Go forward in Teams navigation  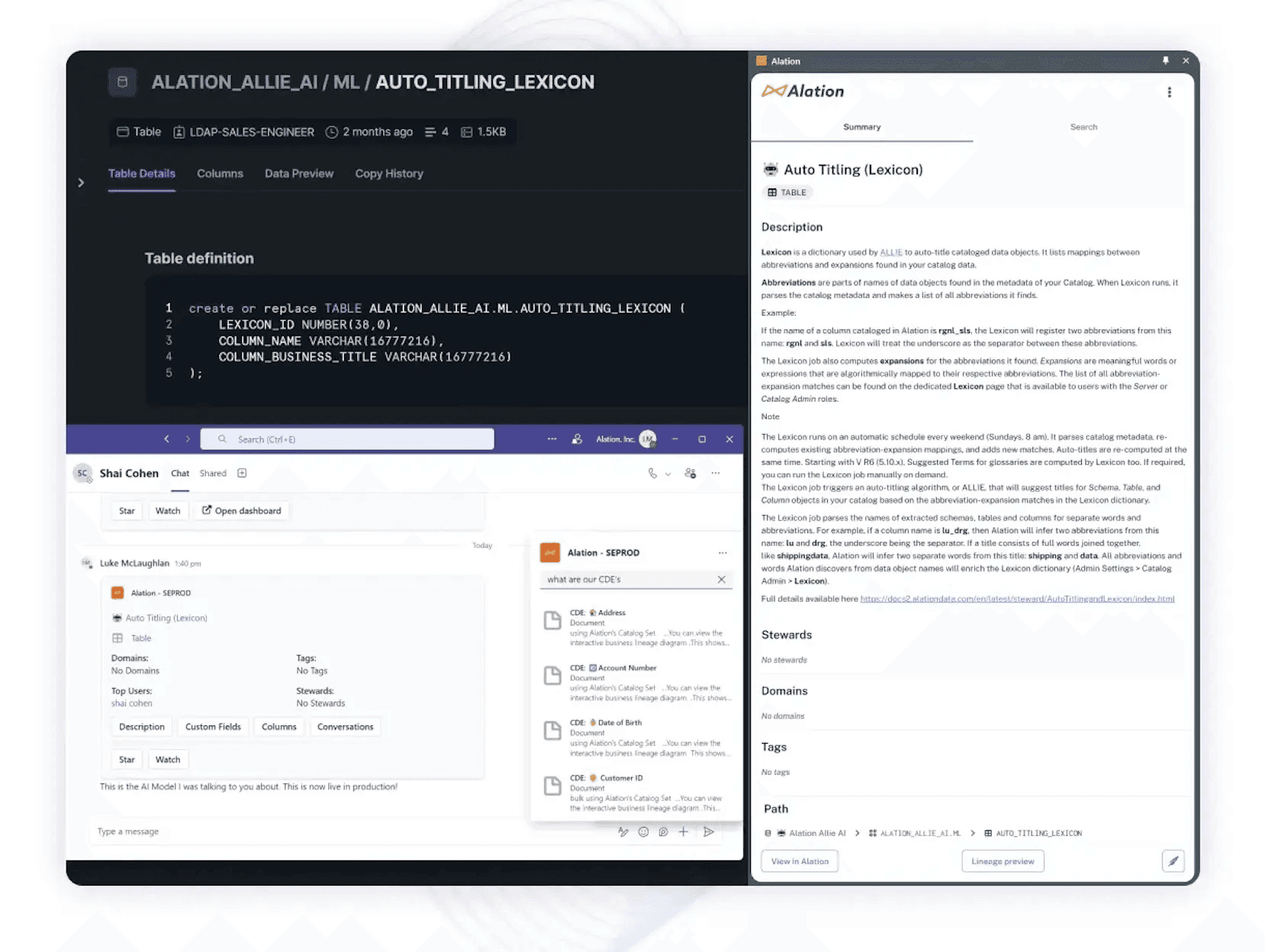(x=188, y=439)
